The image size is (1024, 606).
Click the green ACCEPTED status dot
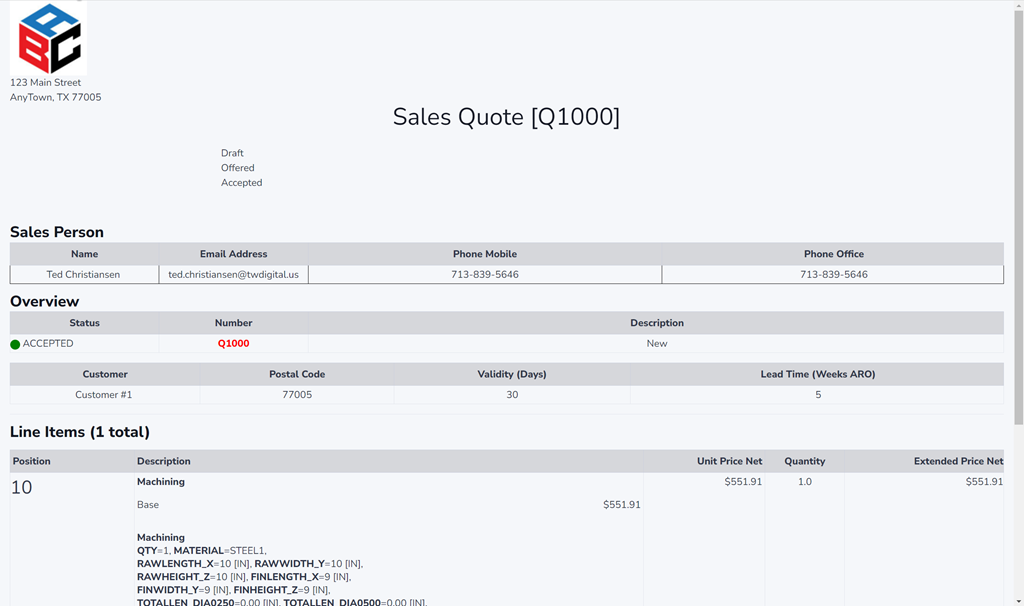15,344
